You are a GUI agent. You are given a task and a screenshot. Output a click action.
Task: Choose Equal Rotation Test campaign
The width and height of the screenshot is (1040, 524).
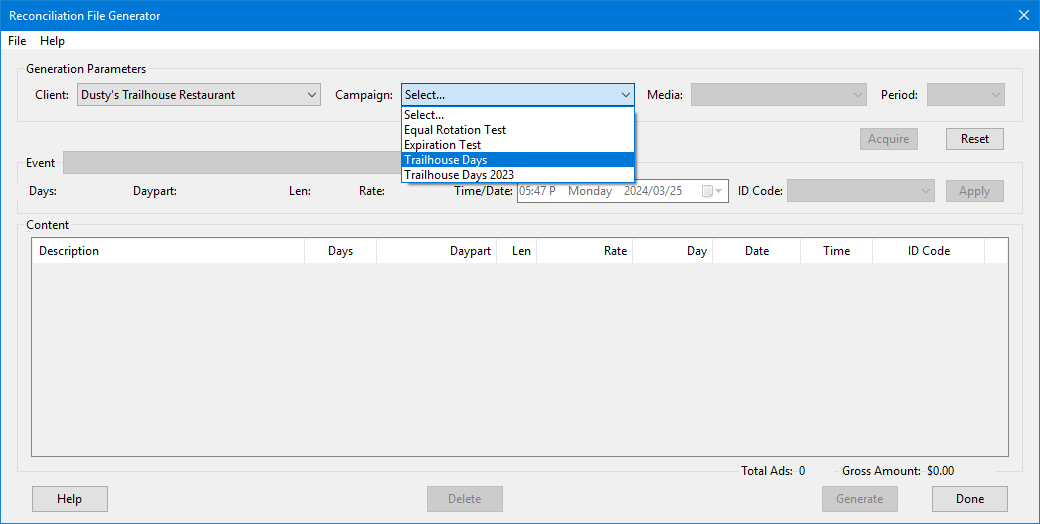point(455,130)
